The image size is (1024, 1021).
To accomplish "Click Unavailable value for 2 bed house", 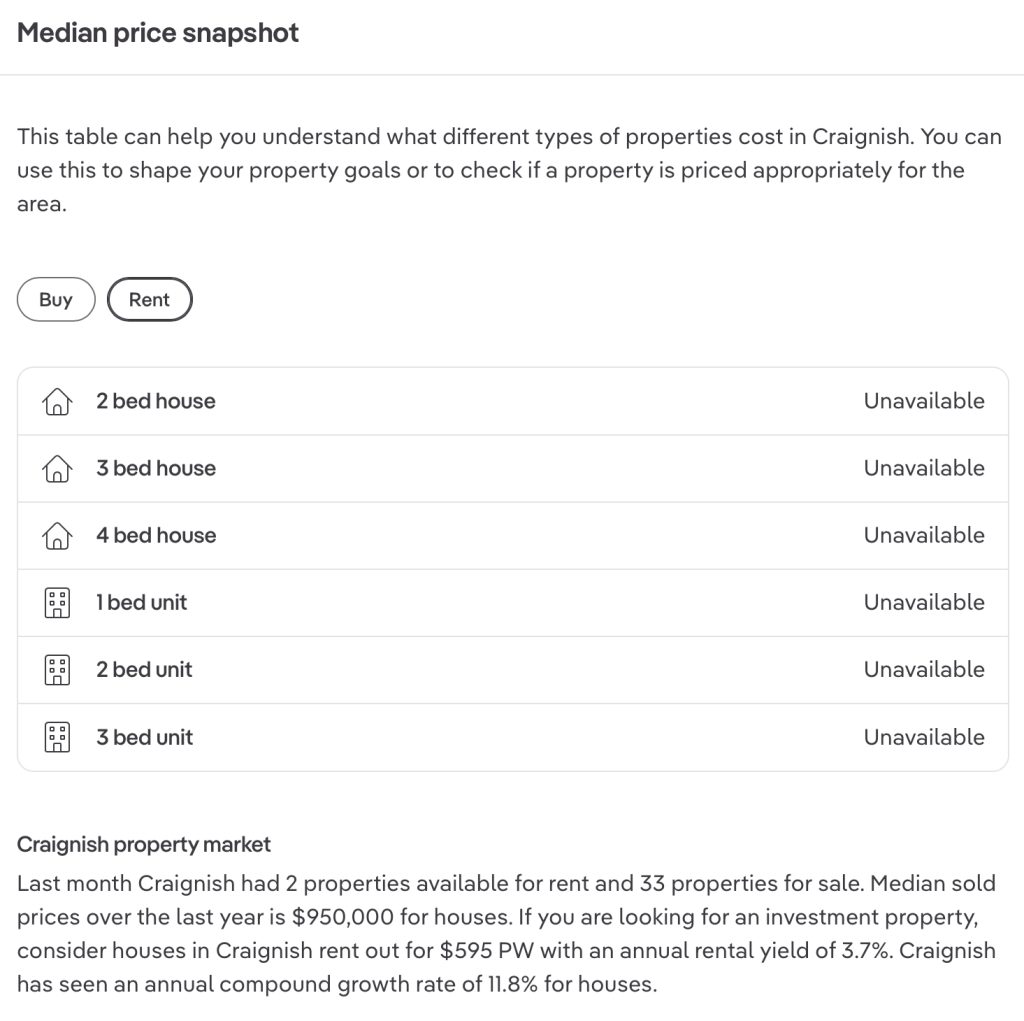I will point(924,401).
